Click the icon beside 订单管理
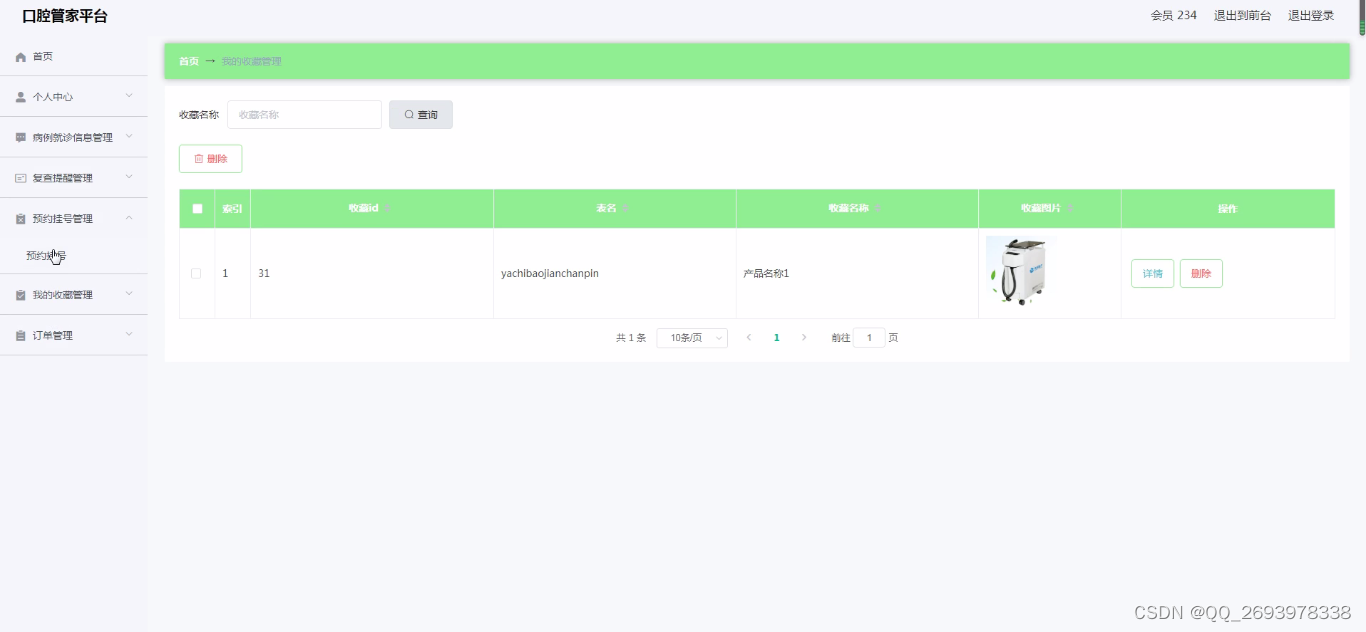 pos(21,336)
